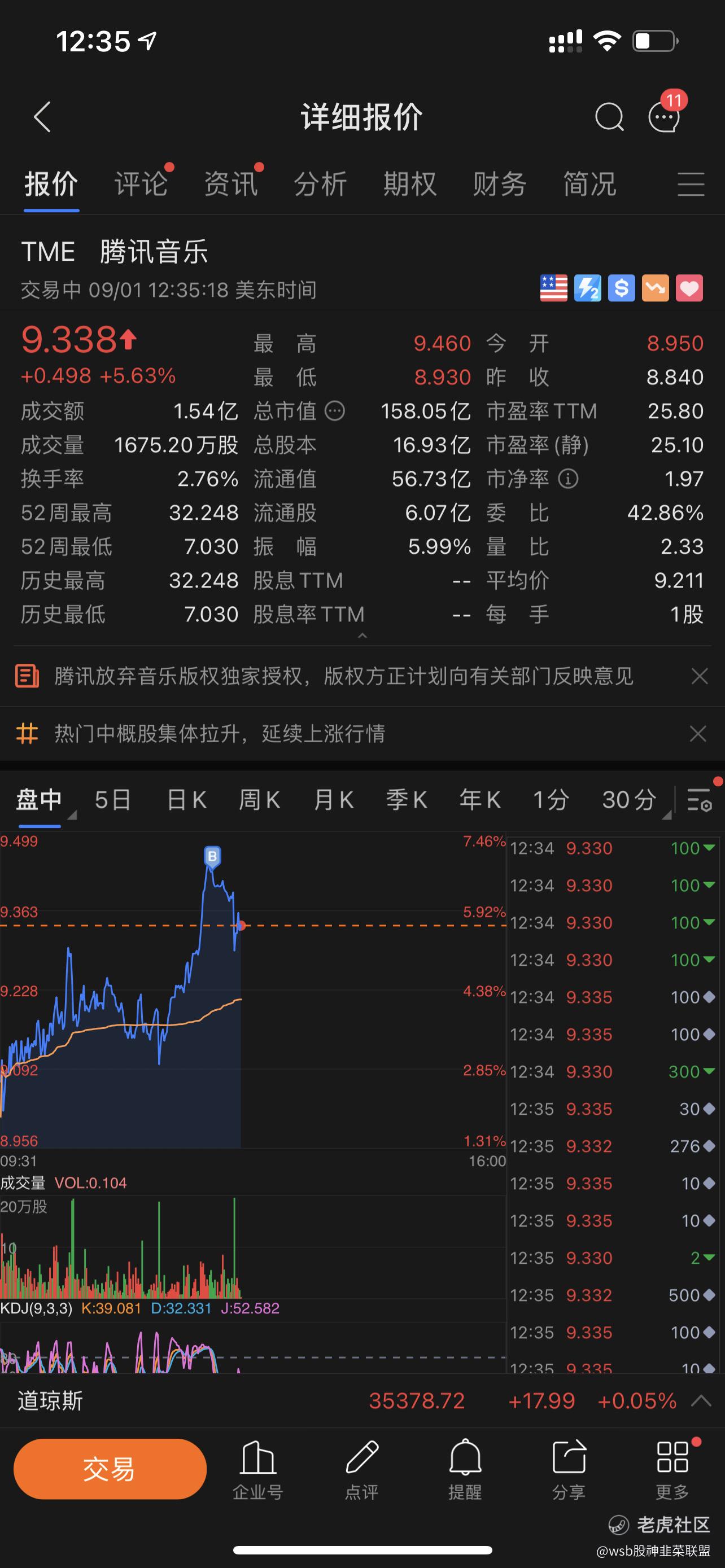Switch to the 简况 tab
Screen dimensions: 725x1568
point(590,184)
